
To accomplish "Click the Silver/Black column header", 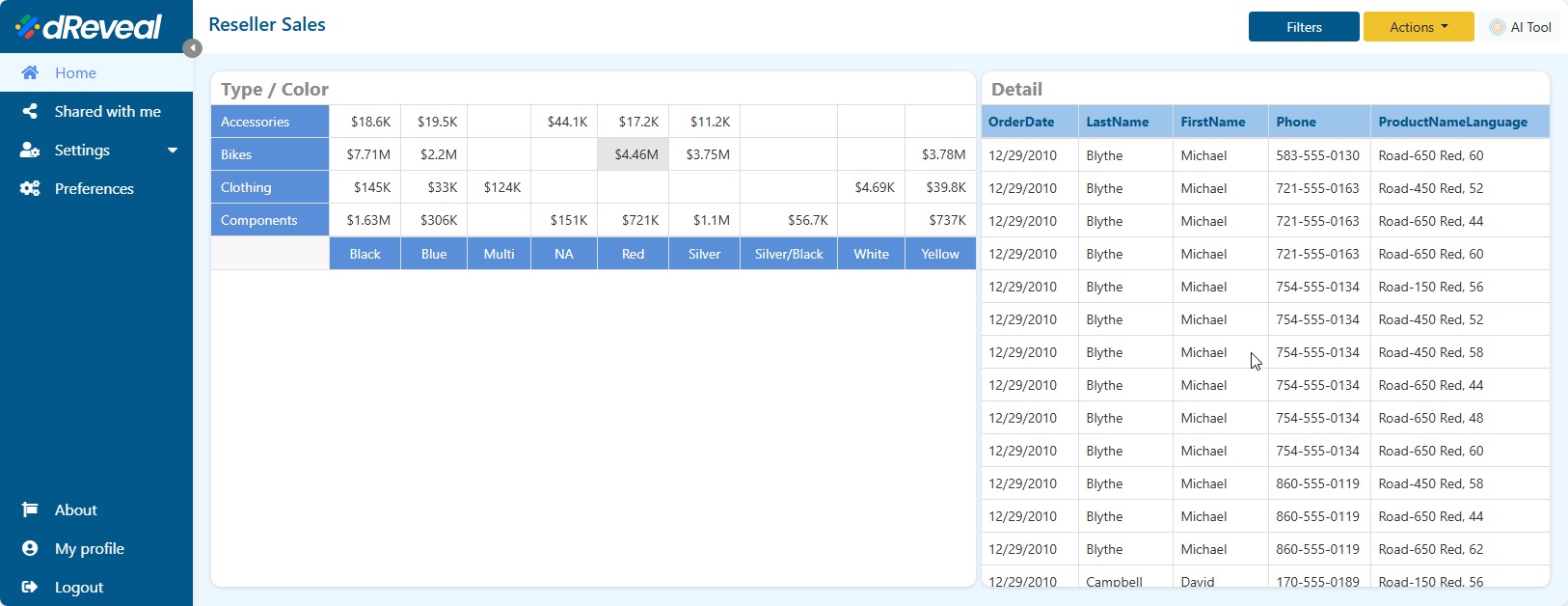I will (789, 254).
